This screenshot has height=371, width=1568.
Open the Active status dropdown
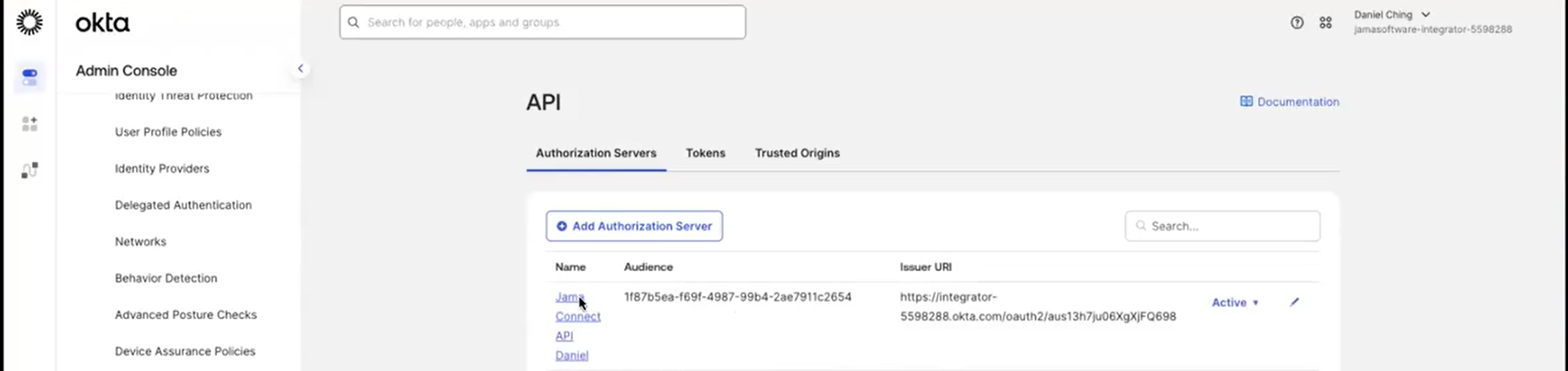[1235, 302]
